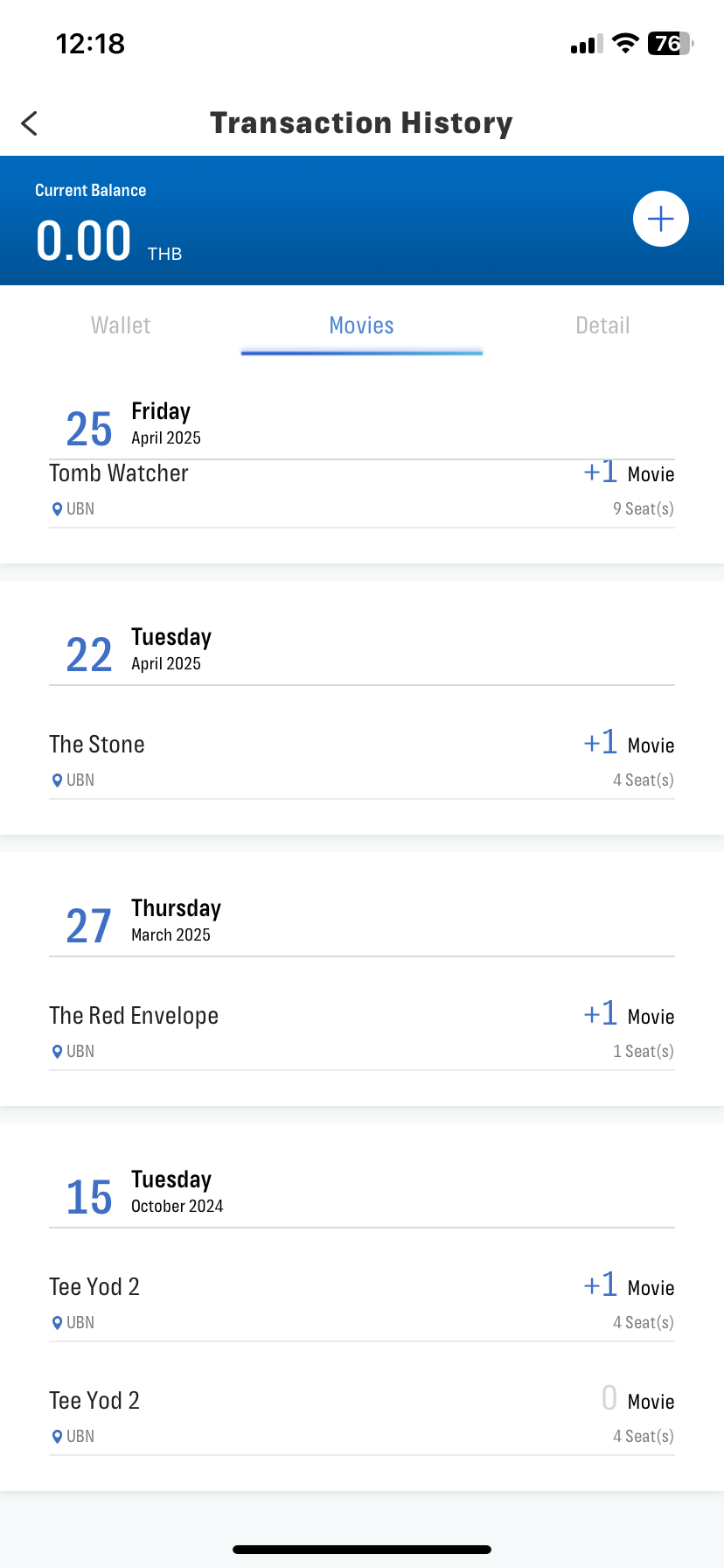Tap the 9 Seat(s) label
This screenshot has height=1568, width=724.
click(644, 509)
